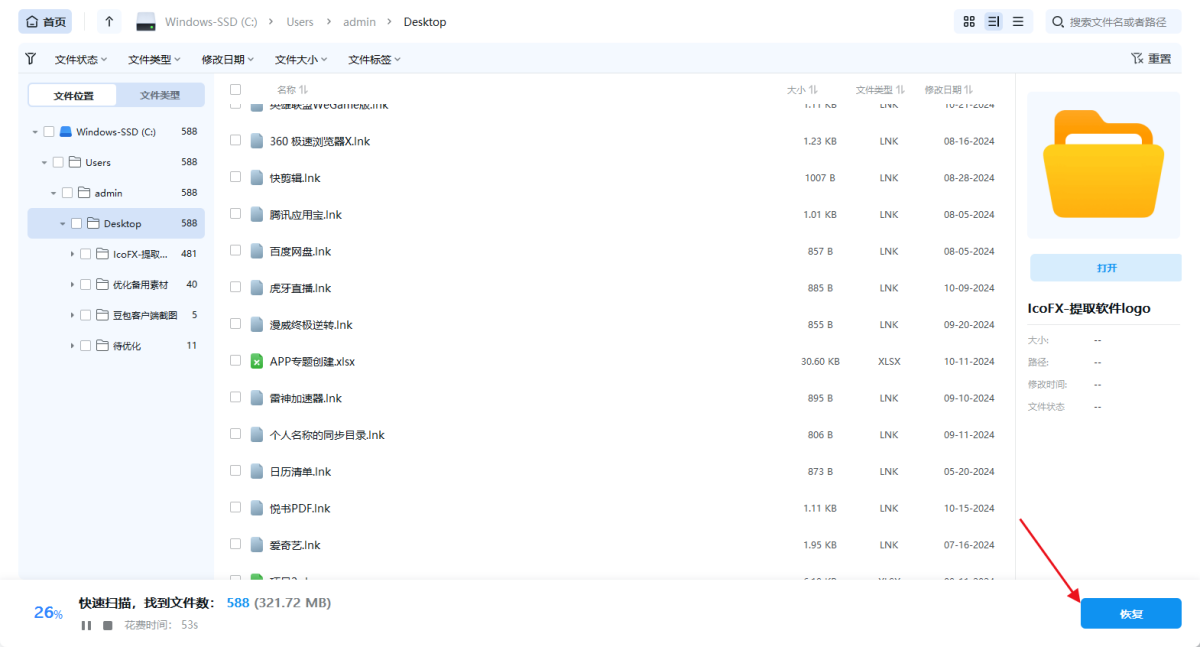Click the large folder preview image
Screen dimensions: 1200x647
coord(1103,164)
